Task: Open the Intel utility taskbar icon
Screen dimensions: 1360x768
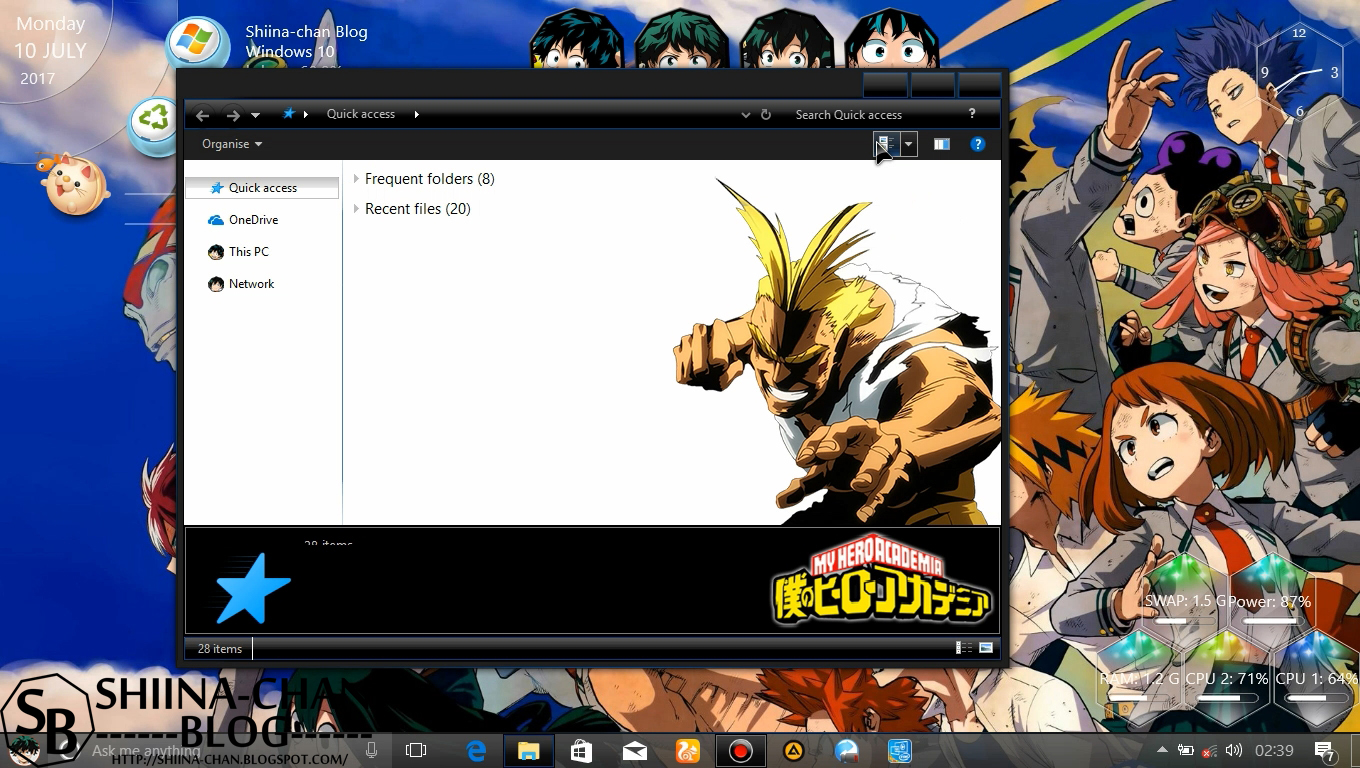Action: pos(898,750)
